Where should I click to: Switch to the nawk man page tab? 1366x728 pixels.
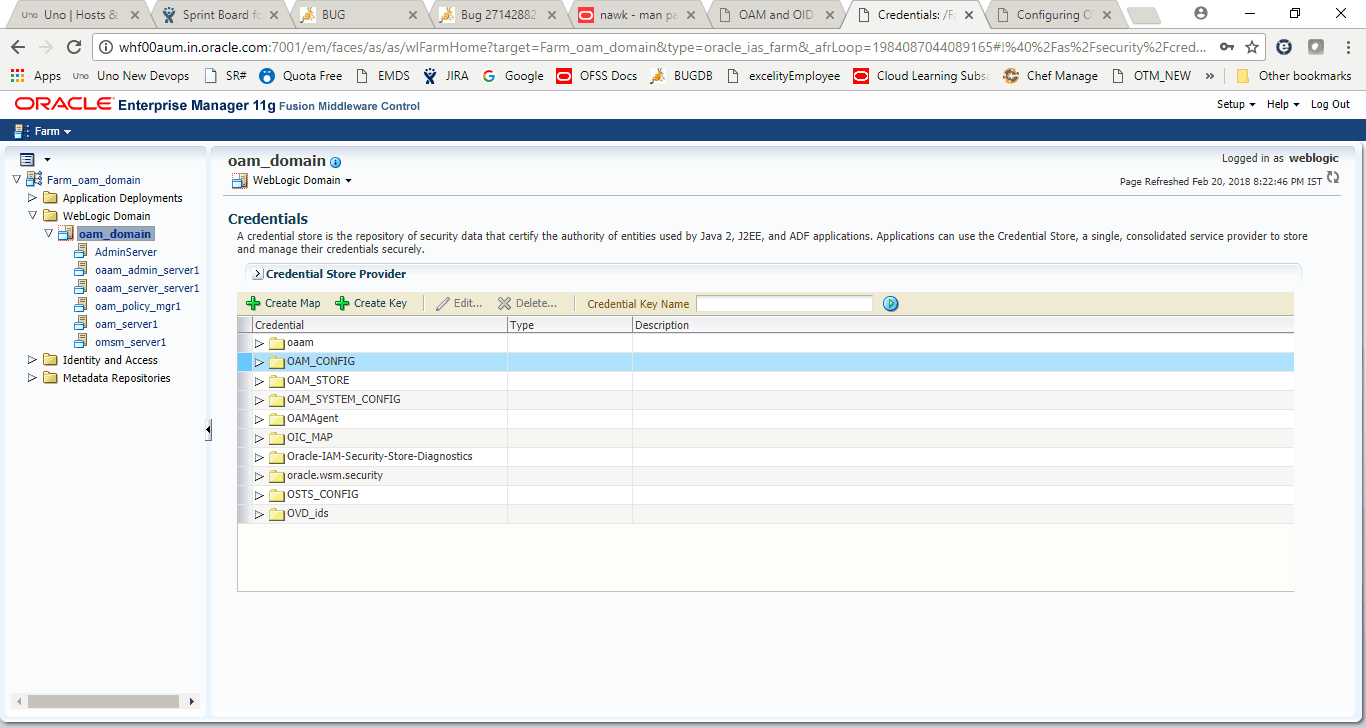638,15
